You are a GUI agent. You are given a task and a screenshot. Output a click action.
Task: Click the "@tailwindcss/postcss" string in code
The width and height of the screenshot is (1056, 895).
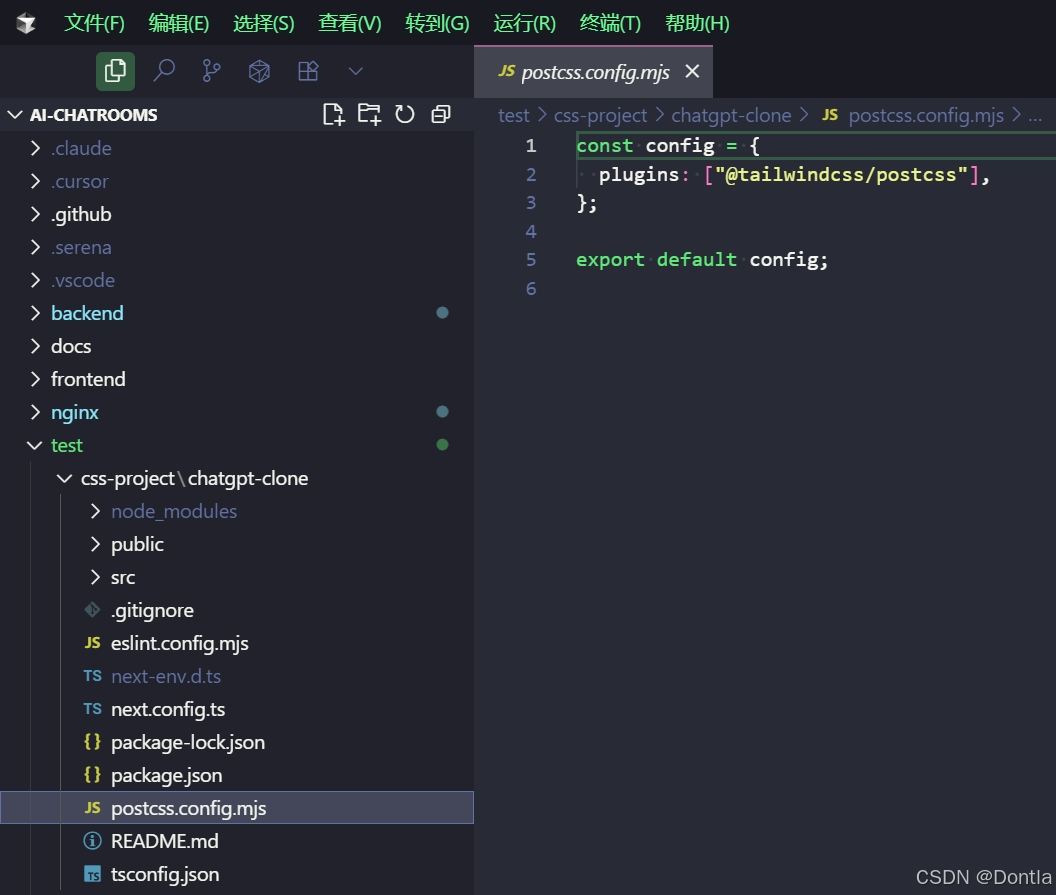[841, 174]
